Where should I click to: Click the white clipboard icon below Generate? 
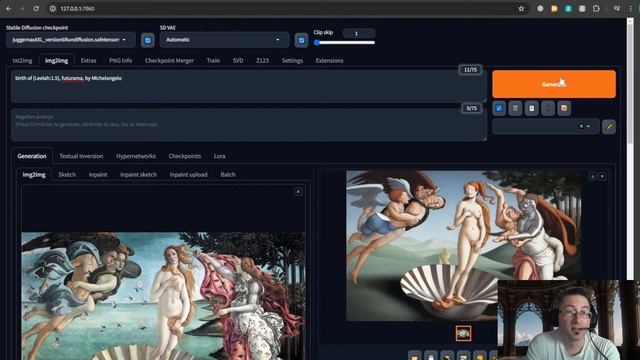(x=531, y=108)
